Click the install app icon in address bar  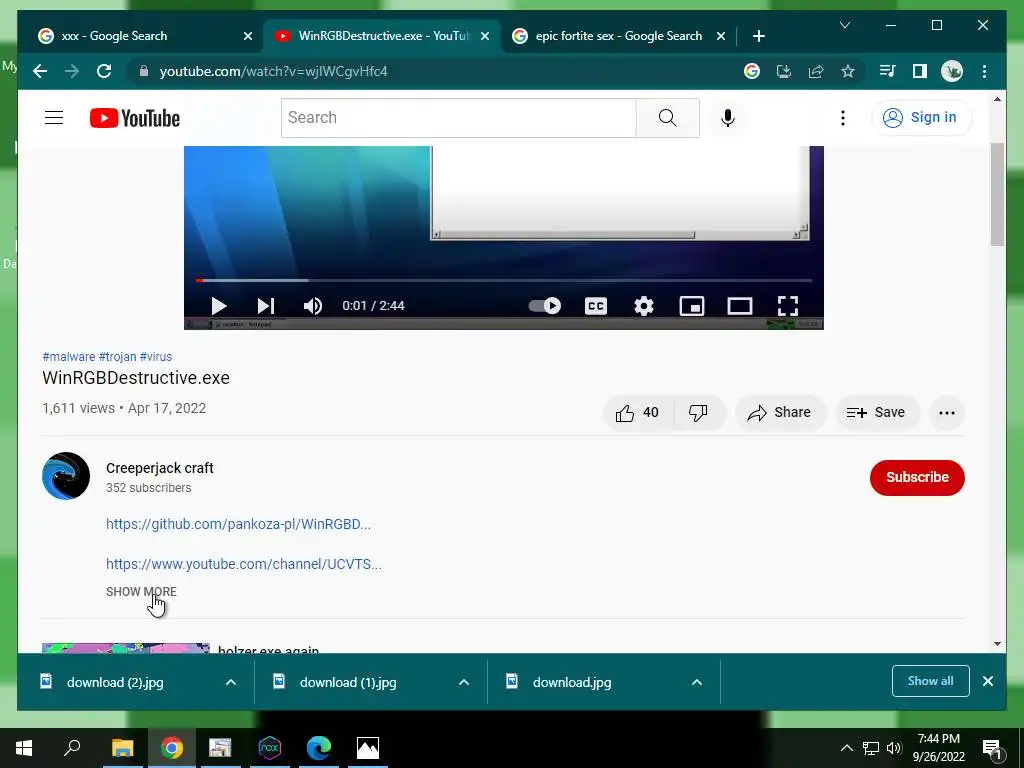click(784, 71)
